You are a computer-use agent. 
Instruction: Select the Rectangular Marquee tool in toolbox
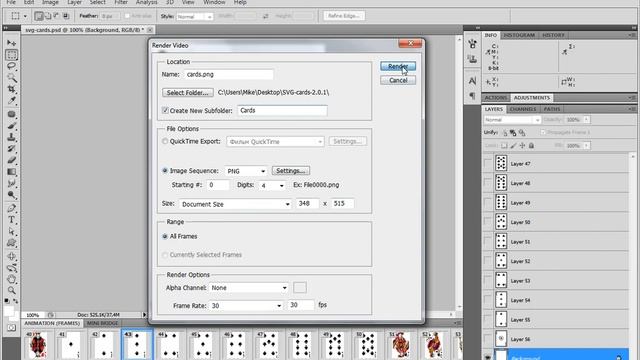[11, 55]
